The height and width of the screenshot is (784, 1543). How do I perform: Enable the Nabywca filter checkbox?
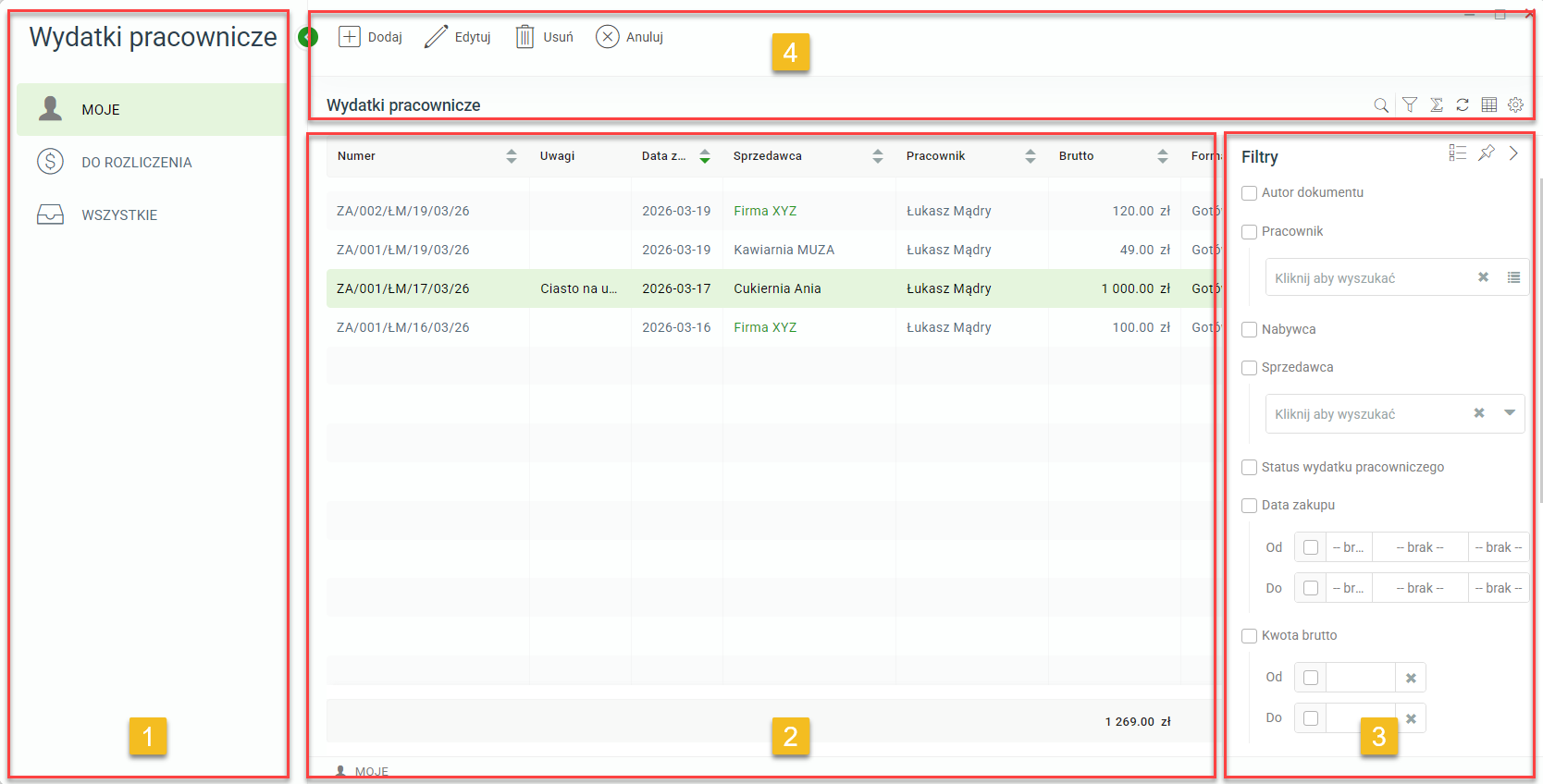click(x=1249, y=330)
